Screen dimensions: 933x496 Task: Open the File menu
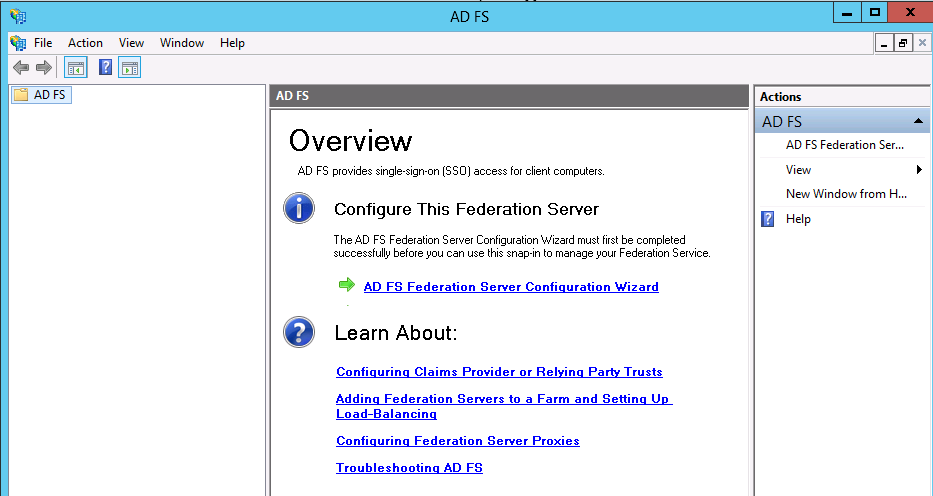point(43,43)
